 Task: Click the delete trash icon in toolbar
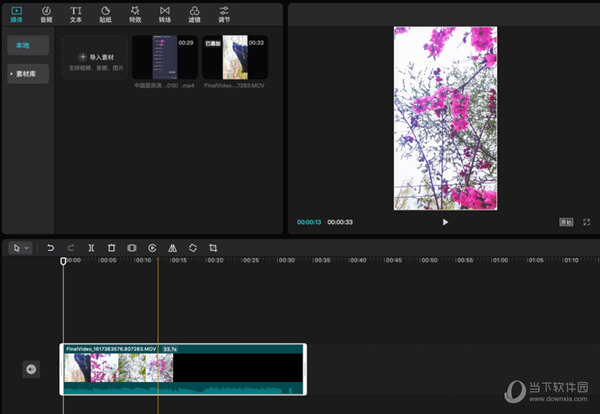(111, 247)
